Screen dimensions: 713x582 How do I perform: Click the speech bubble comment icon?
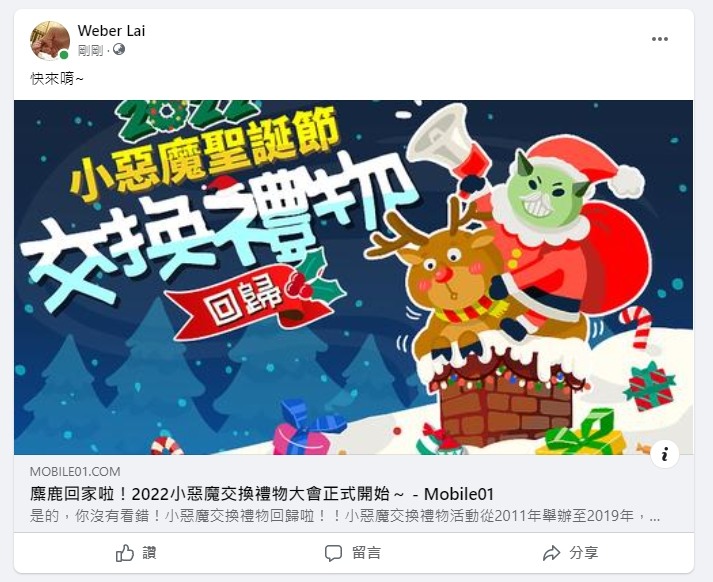(333, 553)
